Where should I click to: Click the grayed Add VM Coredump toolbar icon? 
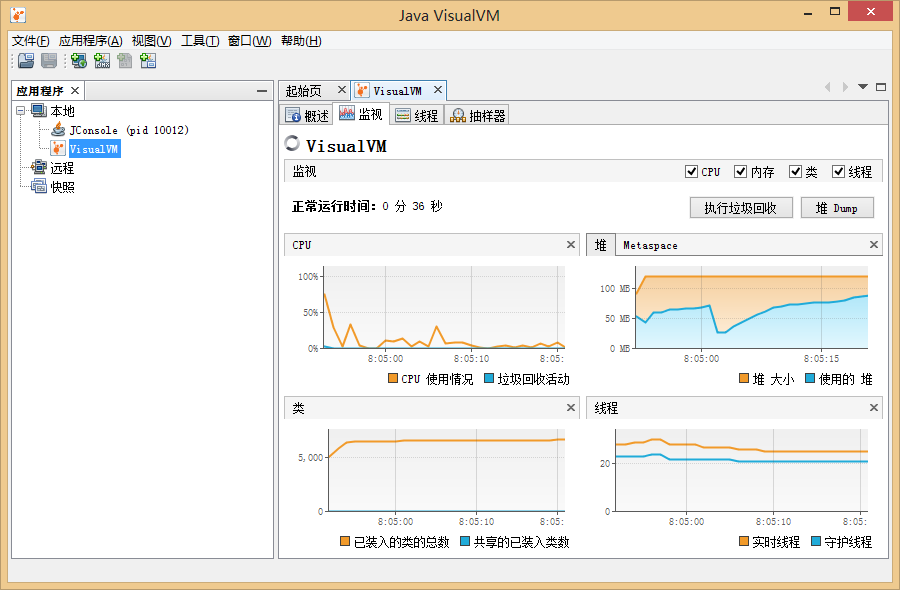tap(125, 60)
